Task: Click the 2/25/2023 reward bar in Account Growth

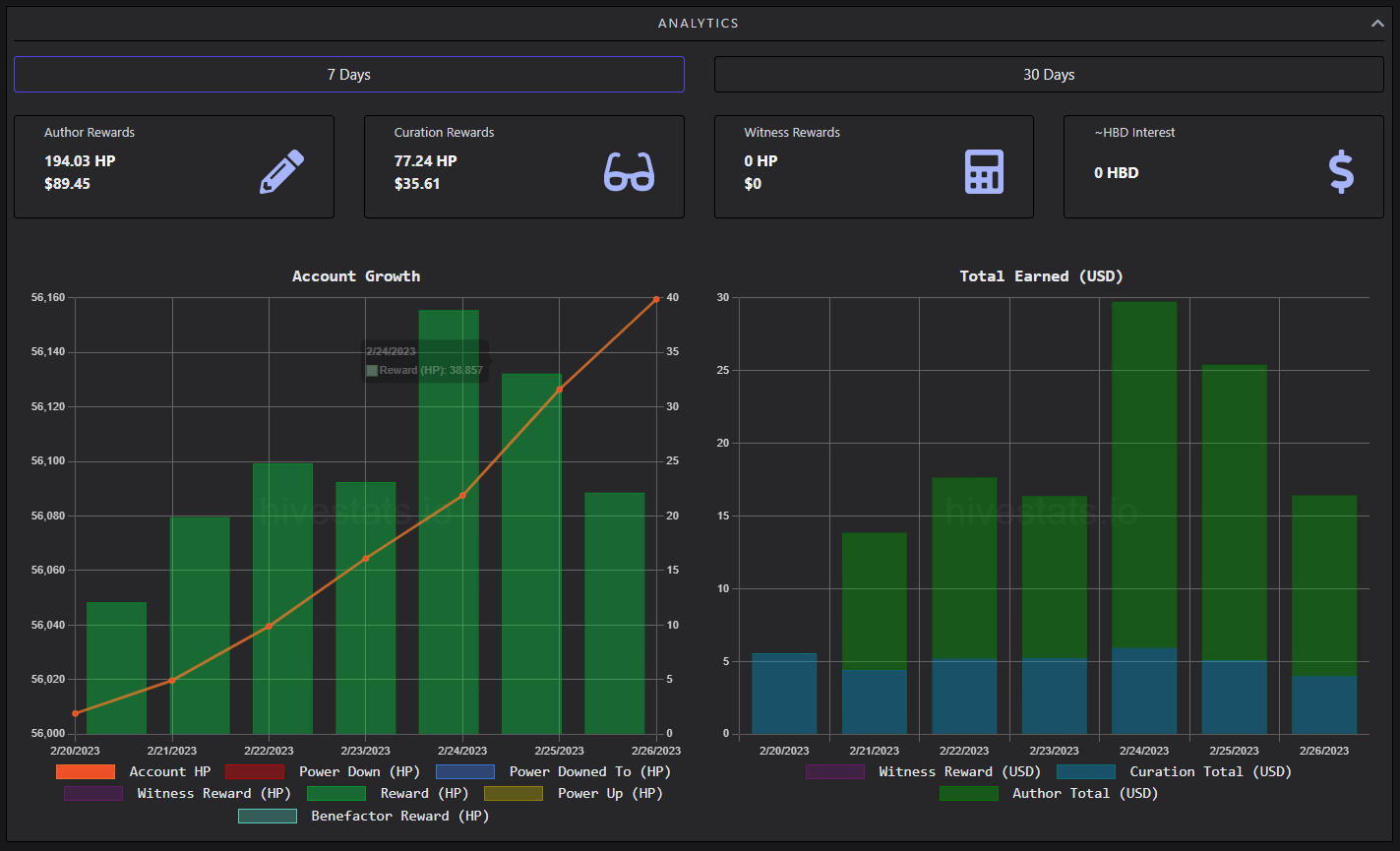Action: pyautogui.click(x=531, y=554)
